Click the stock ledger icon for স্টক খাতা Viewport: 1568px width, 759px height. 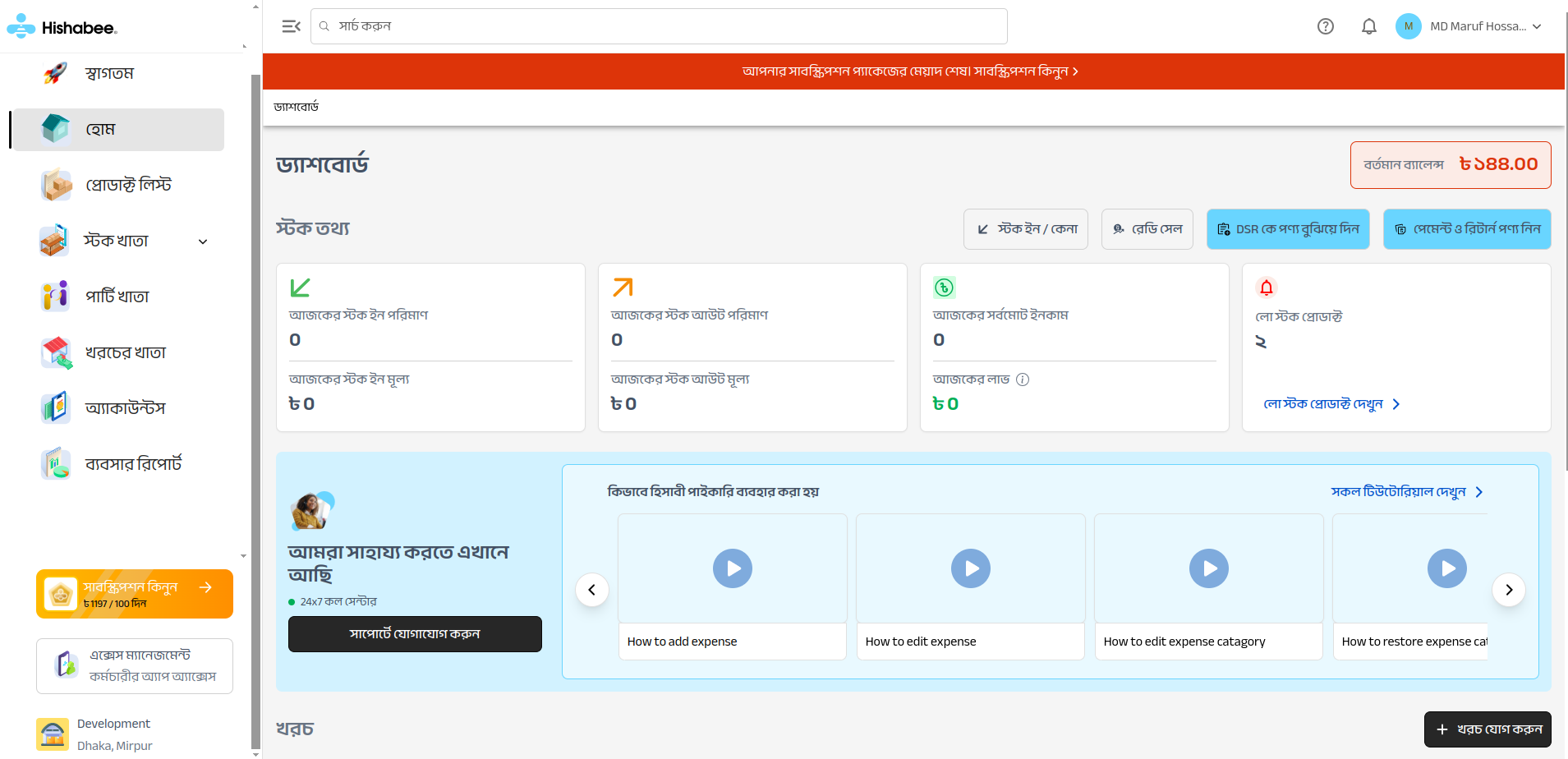pyautogui.click(x=54, y=241)
